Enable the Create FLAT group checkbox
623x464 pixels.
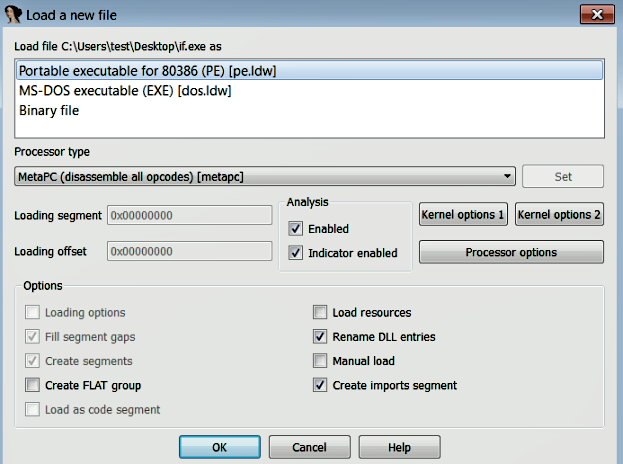(33, 385)
